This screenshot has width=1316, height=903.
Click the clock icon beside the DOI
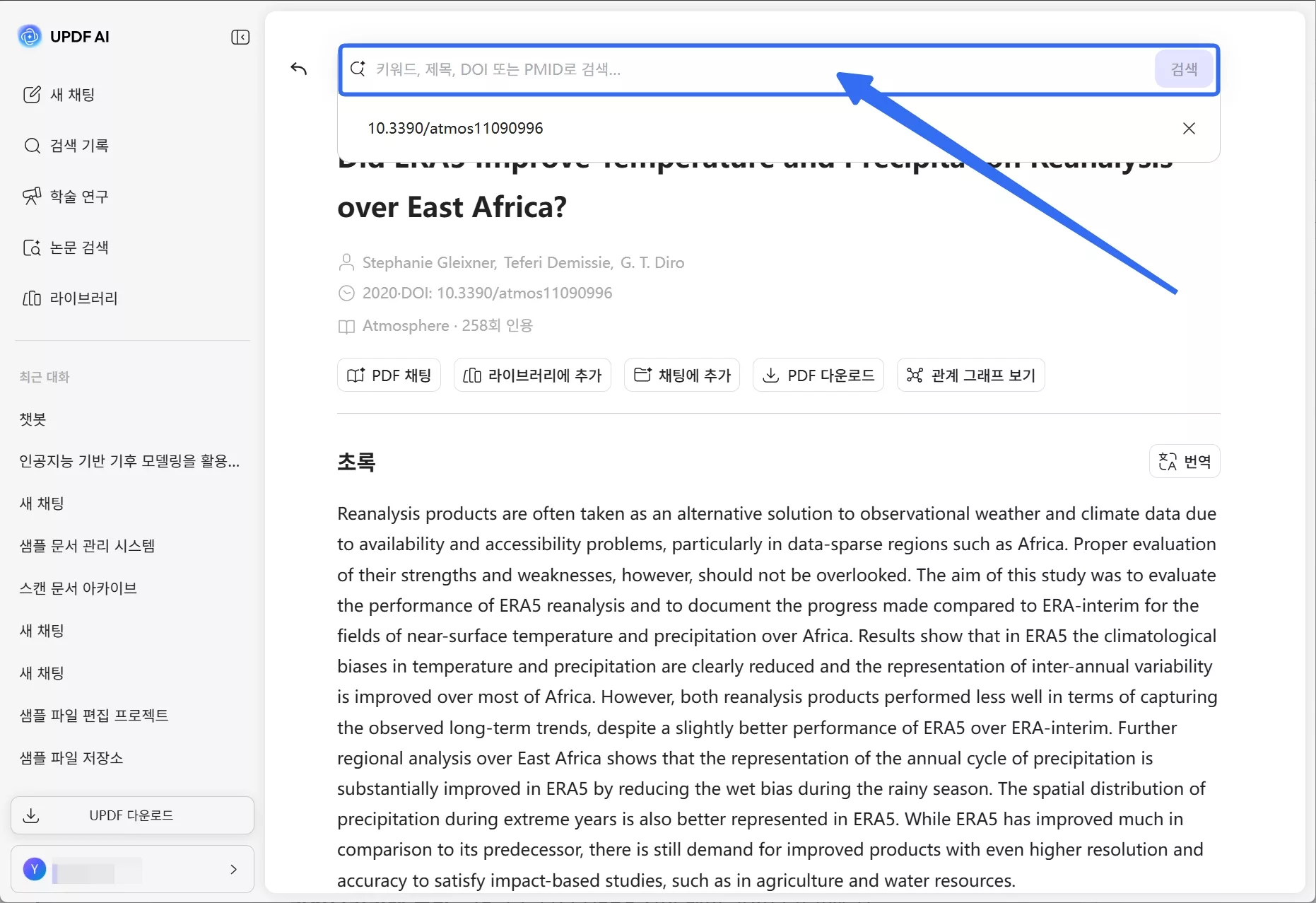pyautogui.click(x=346, y=293)
